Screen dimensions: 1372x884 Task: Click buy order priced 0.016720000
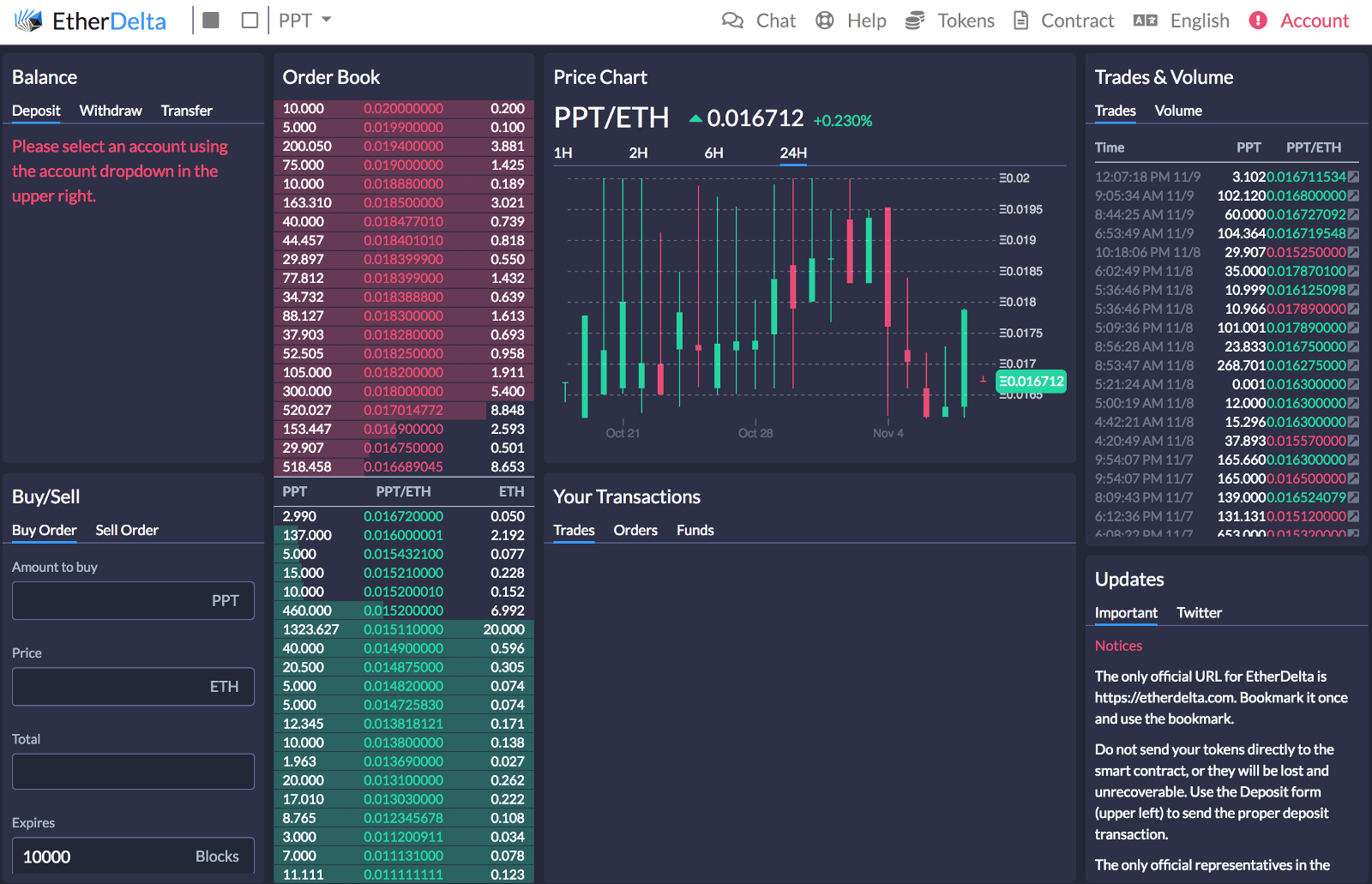click(x=404, y=516)
